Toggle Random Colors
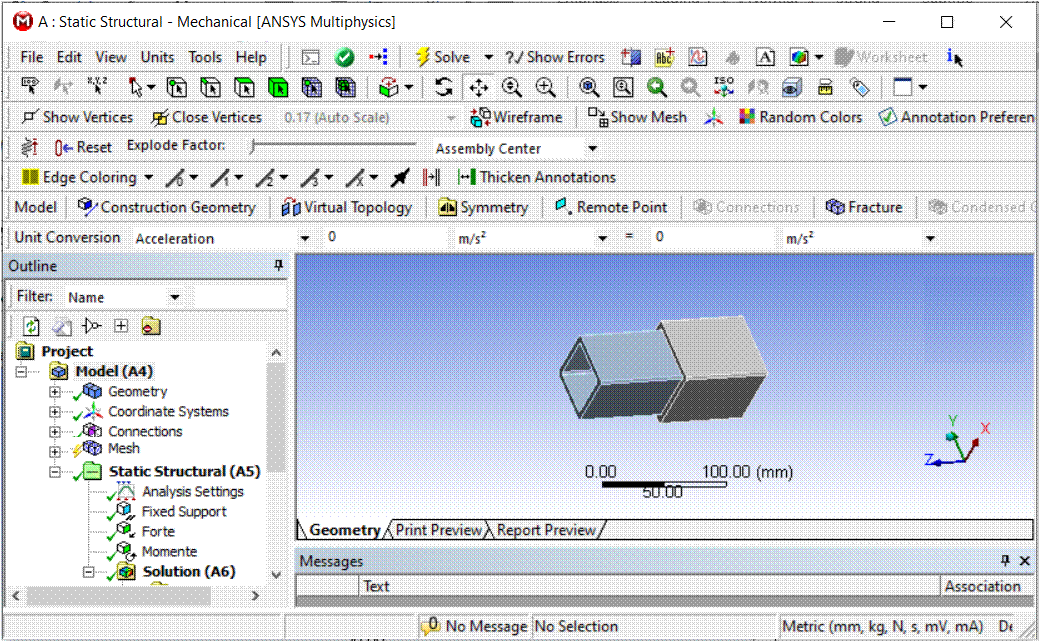This screenshot has height=641, width=1039. 801,117
